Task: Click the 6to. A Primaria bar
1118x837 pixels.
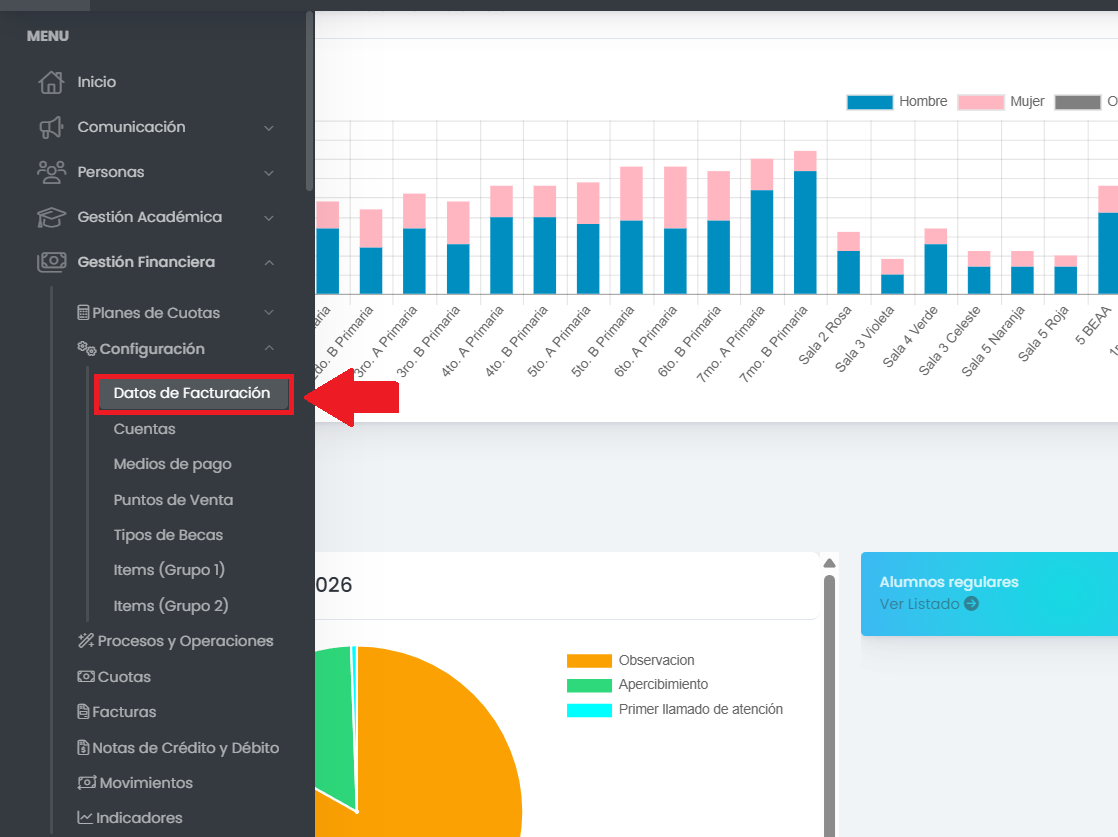Action: coord(675,230)
